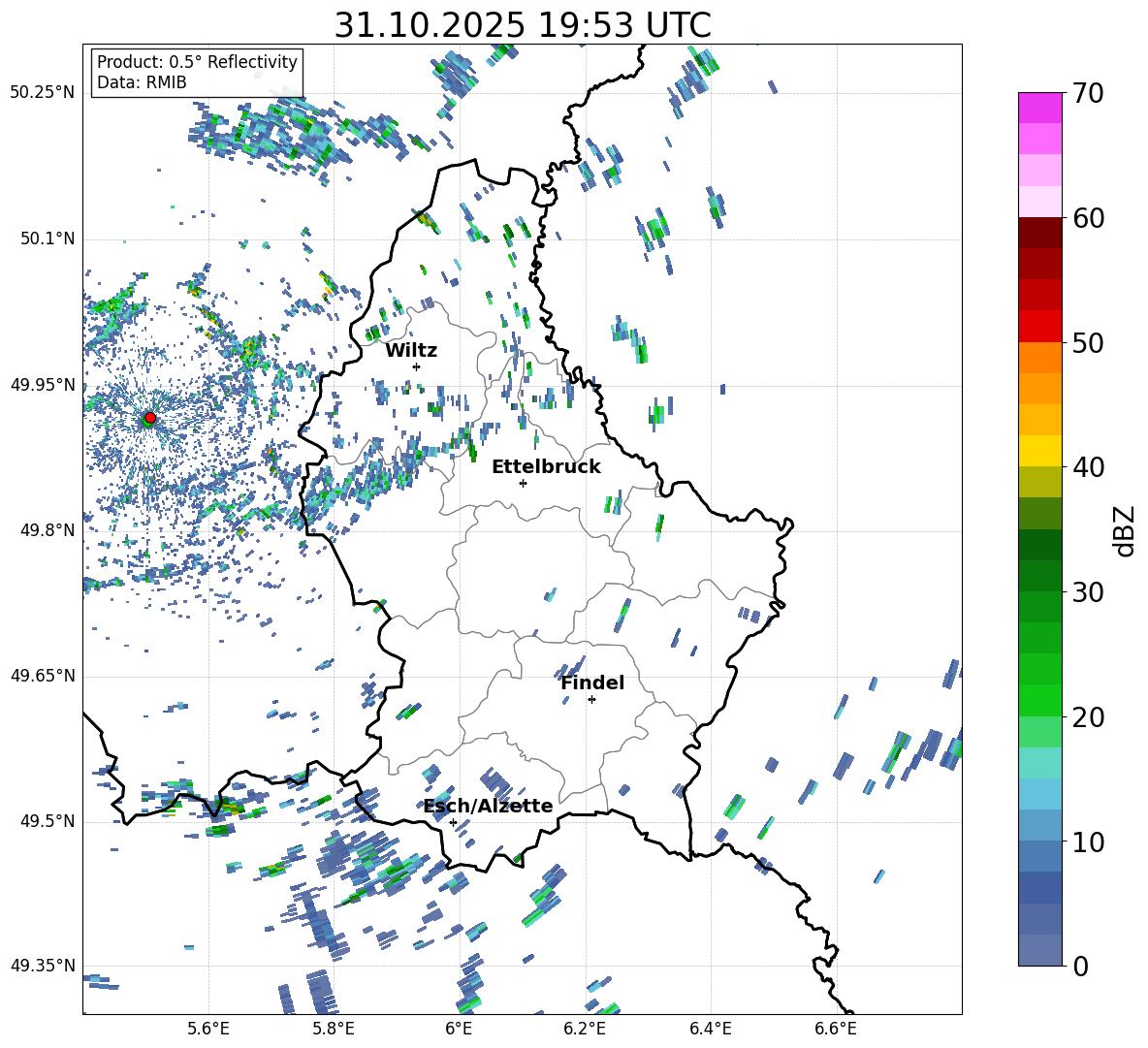1148x1048 pixels.
Task: Click the 49.5°N latitude label
Action: (48, 821)
